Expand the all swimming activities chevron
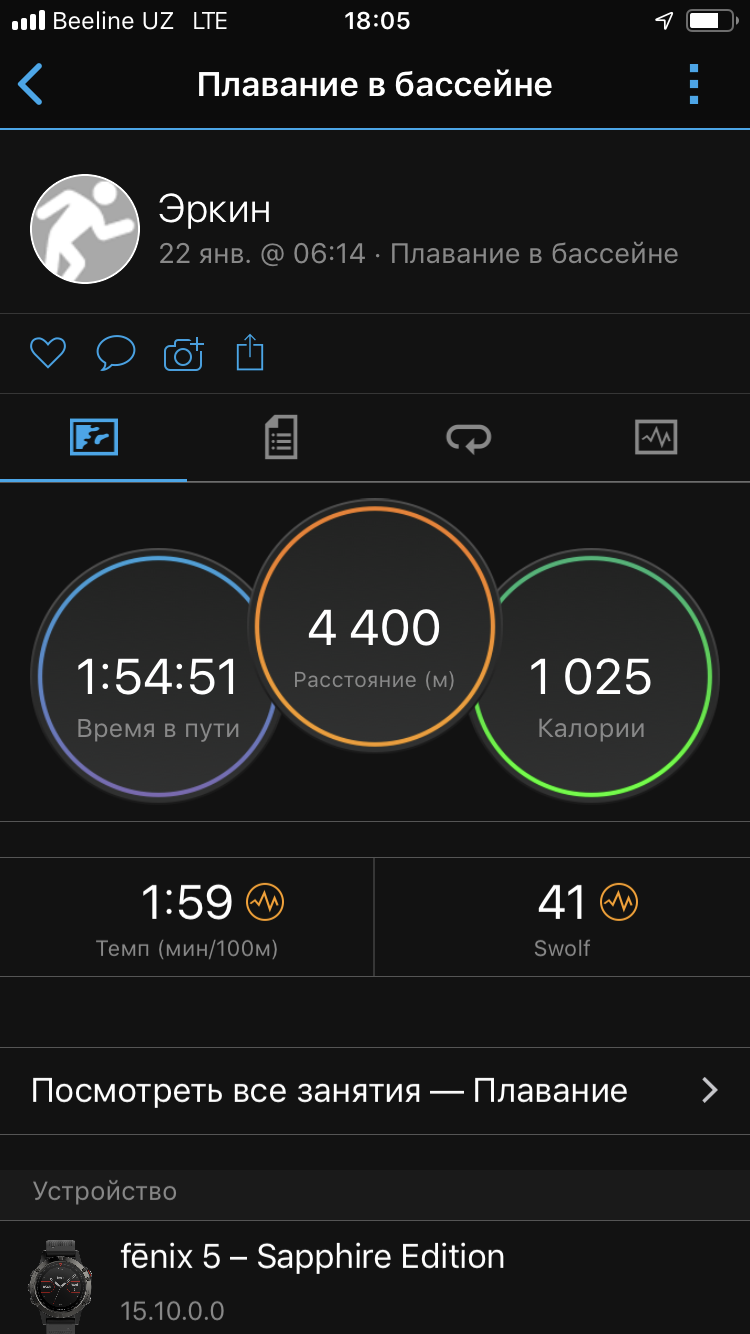This screenshot has width=750, height=1334. click(x=710, y=1090)
